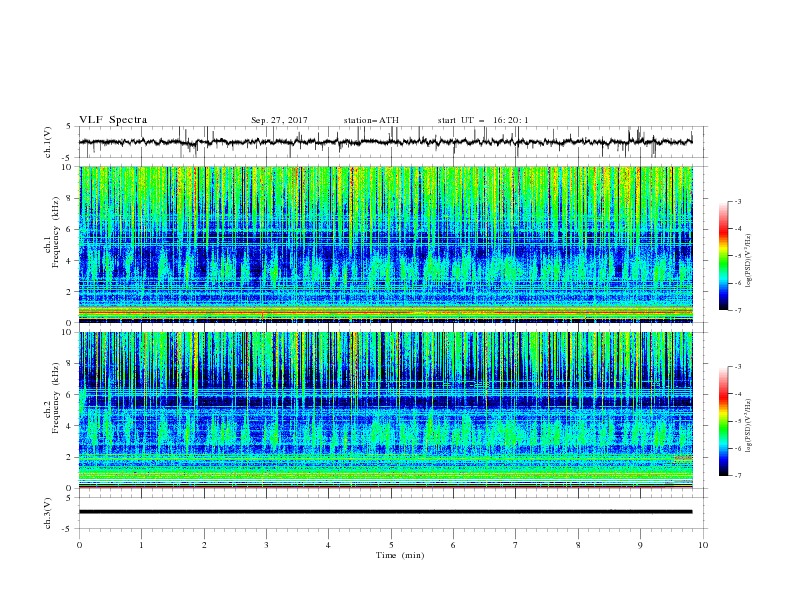
Task: Click the "-7" tick on ch.2 color bar
Action: coord(737,476)
